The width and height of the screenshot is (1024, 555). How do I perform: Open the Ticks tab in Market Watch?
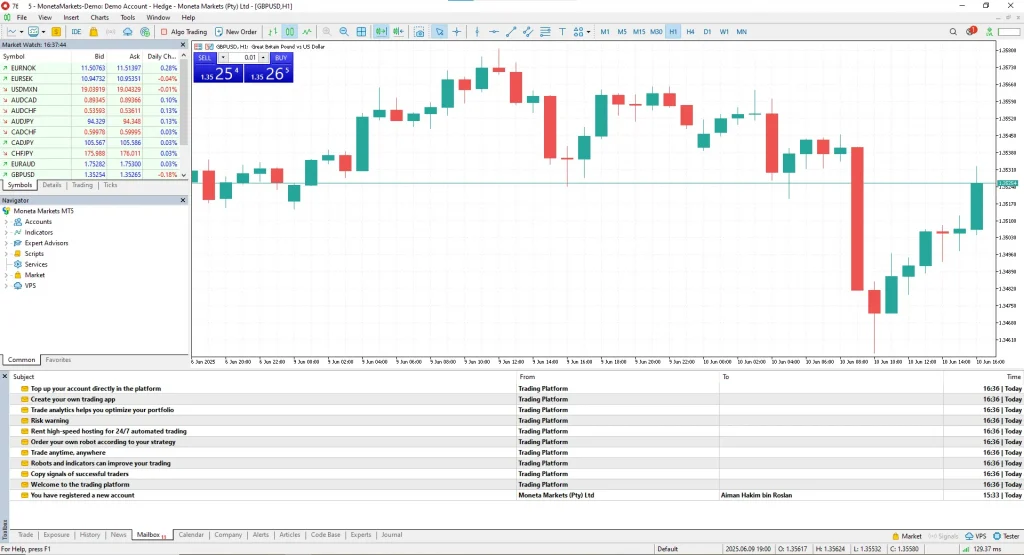(x=110, y=185)
